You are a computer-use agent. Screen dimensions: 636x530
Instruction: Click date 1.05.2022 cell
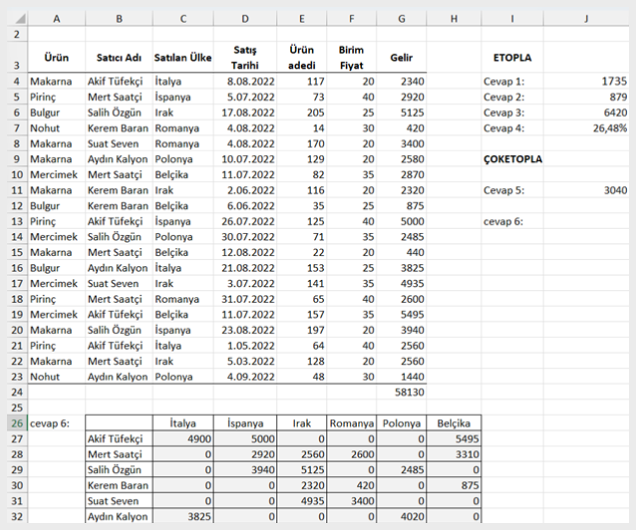[245, 345]
